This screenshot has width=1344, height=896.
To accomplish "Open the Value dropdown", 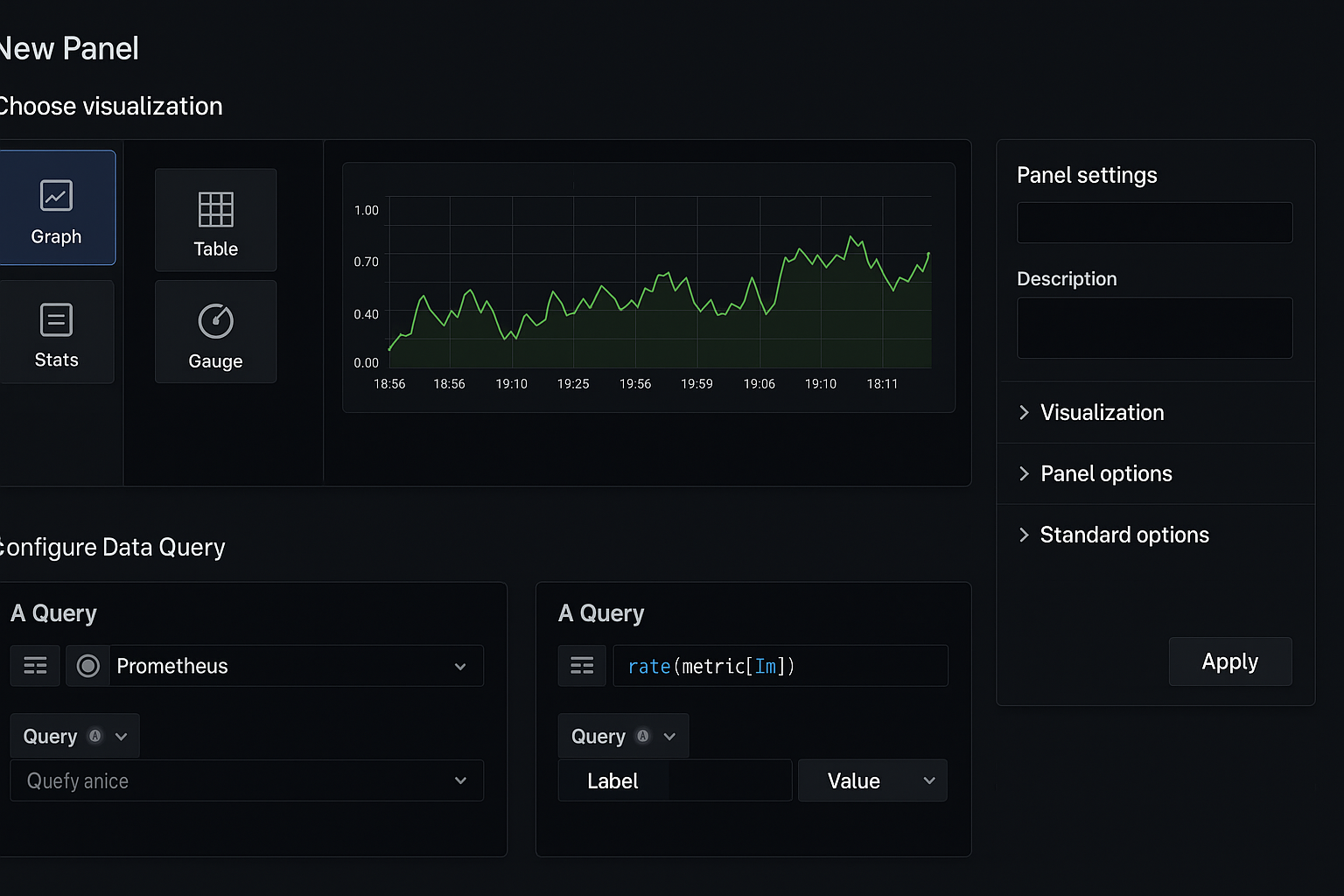I will (x=872, y=780).
